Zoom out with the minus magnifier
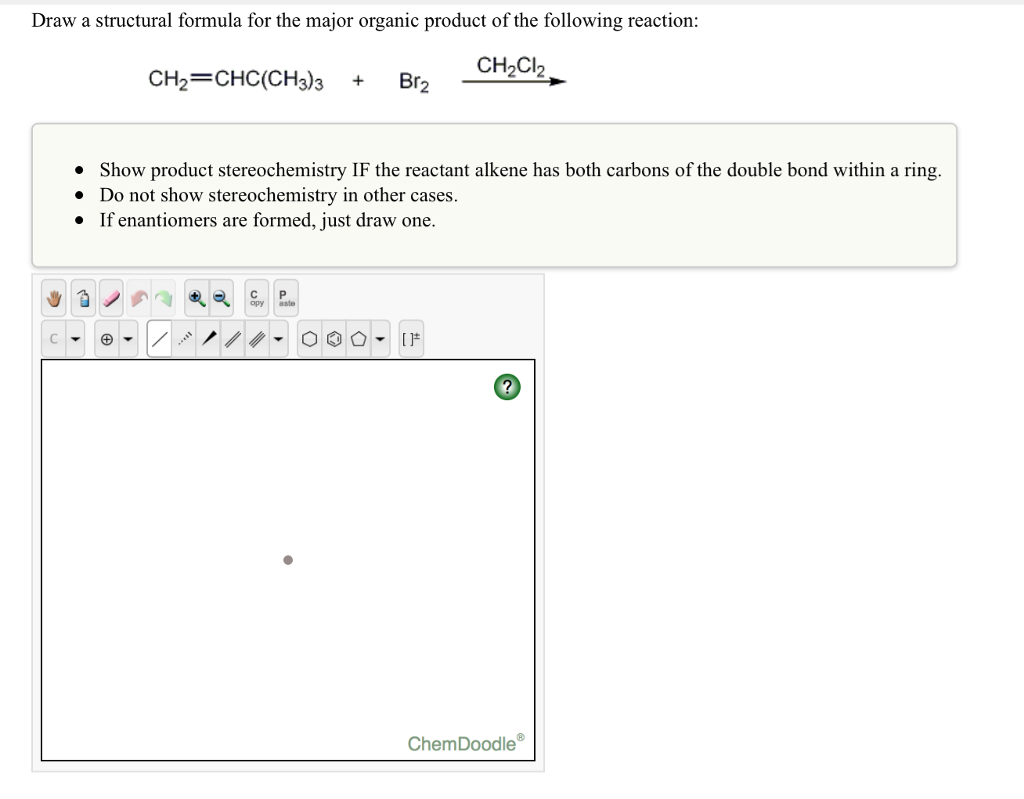Image resolution: width=1024 pixels, height=799 pixels. coord(221,299)
